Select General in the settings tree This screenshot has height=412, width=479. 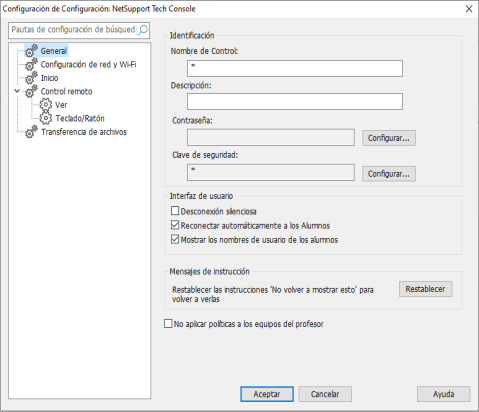54,51
